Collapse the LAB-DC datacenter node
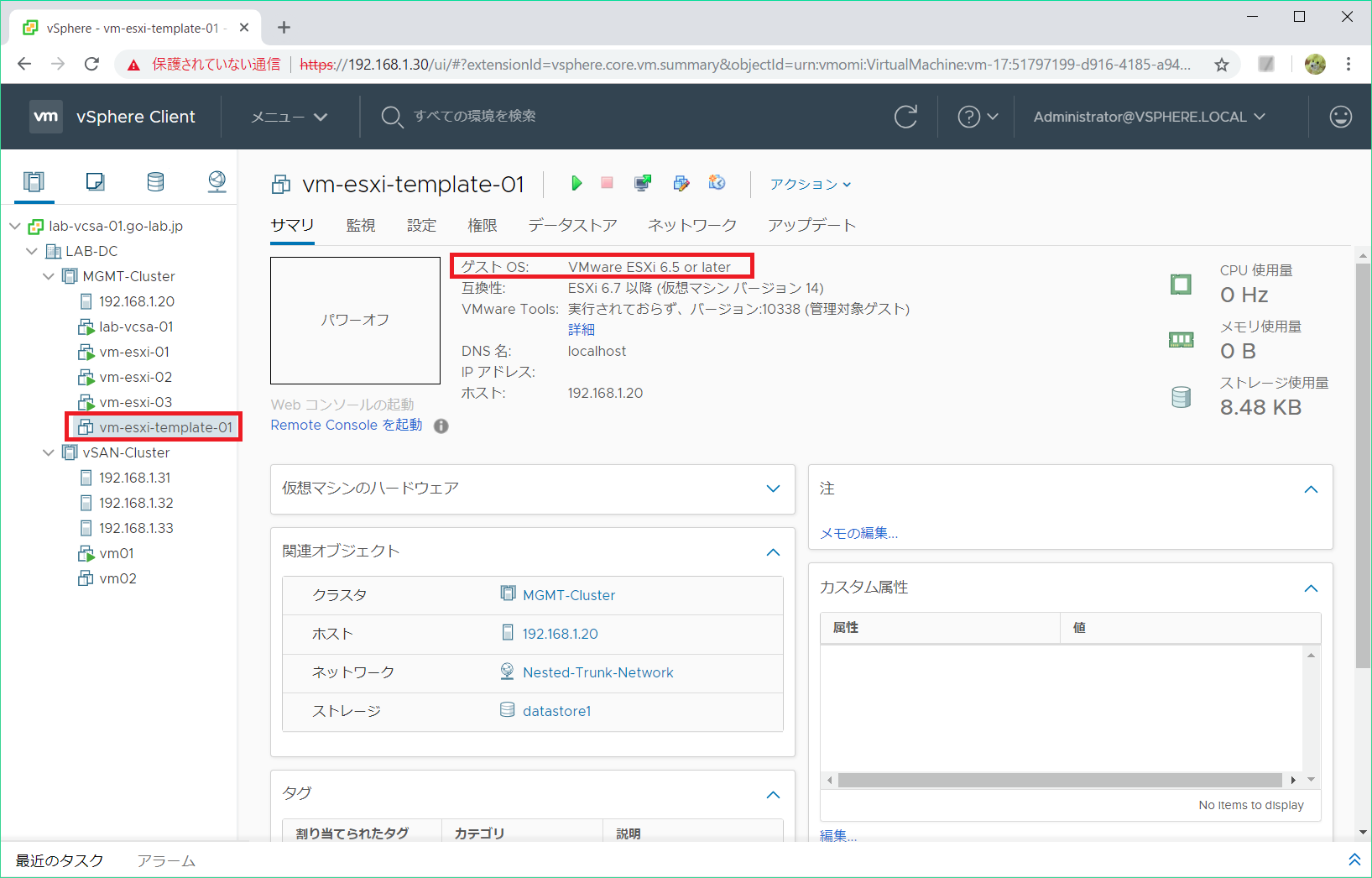Image resolution: width=1372 pixels, height=878 pixels. click(32, 251)
